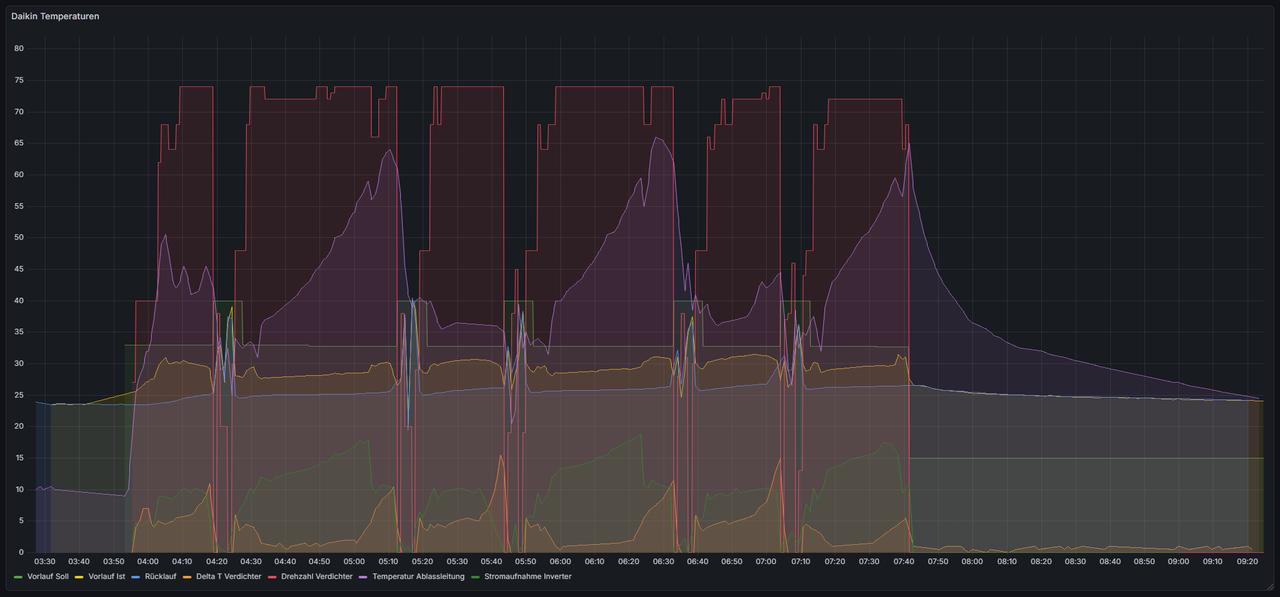Click the 50 value on the Y axis
1280x597 pixels.
click(19, 237)
